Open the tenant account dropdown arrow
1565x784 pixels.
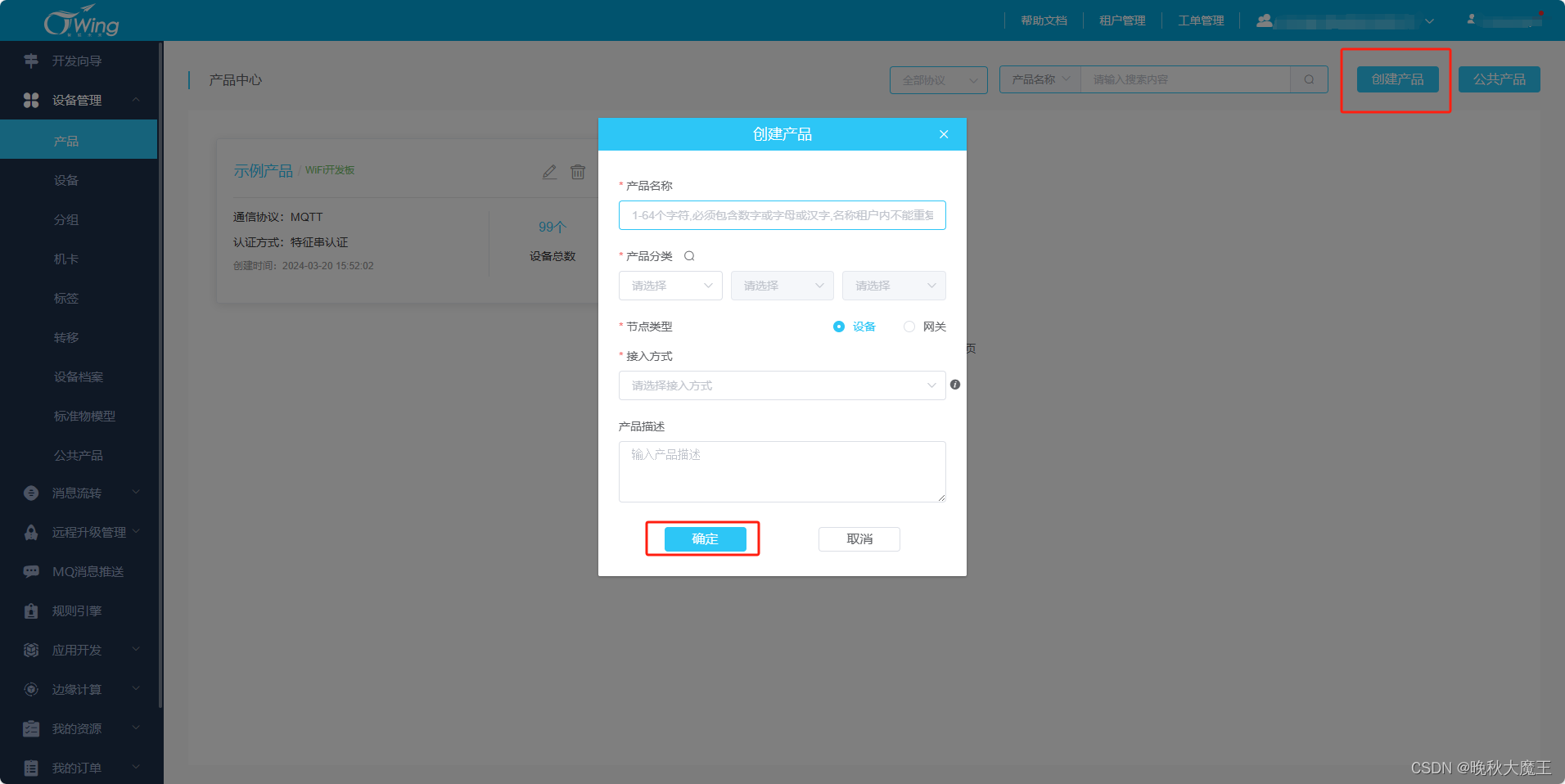click(x=1429, y=21)
